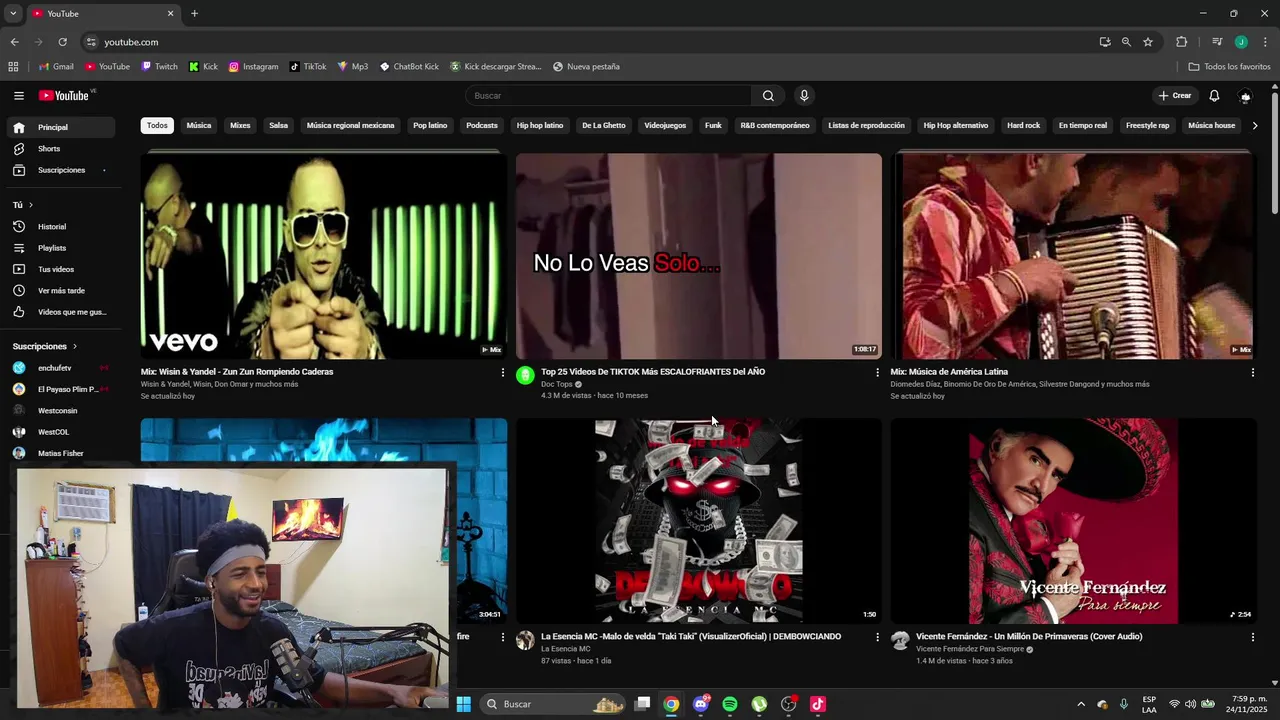Select the Todos filter chip
Viewport: 1280px width, 720px height.
[157, 126]
